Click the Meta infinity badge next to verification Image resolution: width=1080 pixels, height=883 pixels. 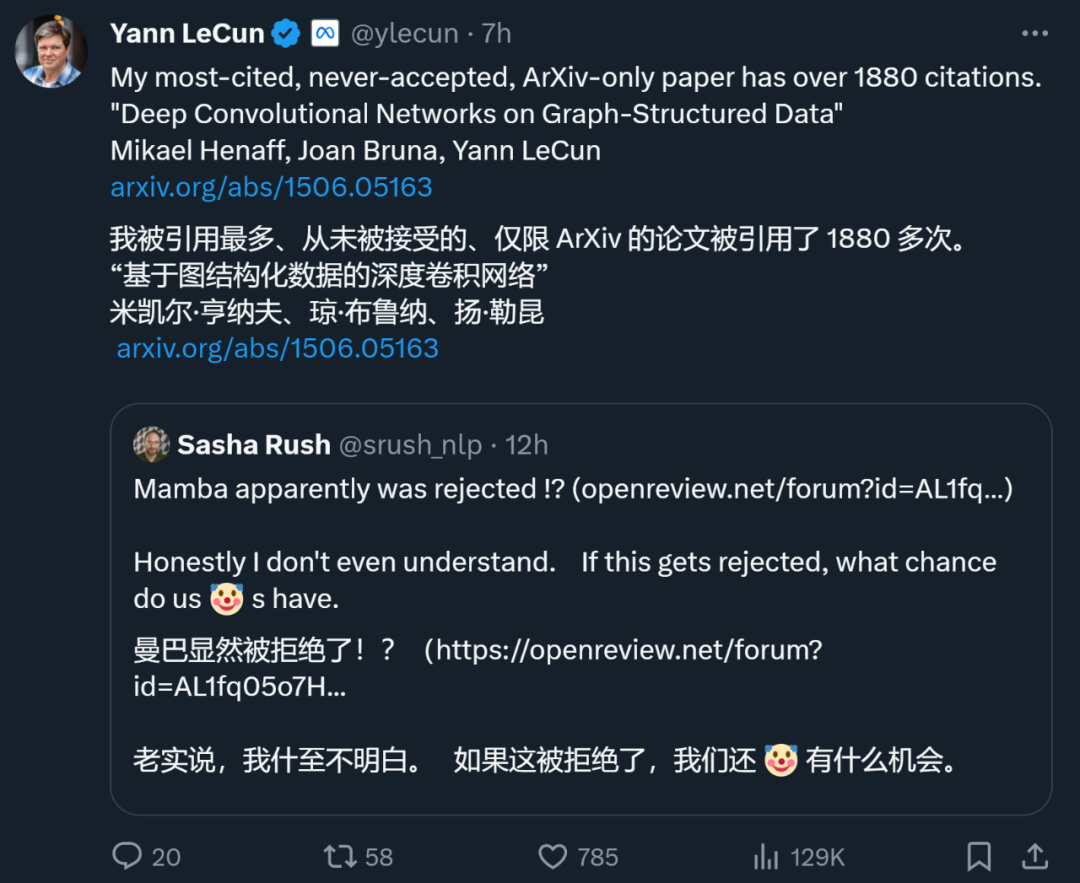[x=324, y=32]
